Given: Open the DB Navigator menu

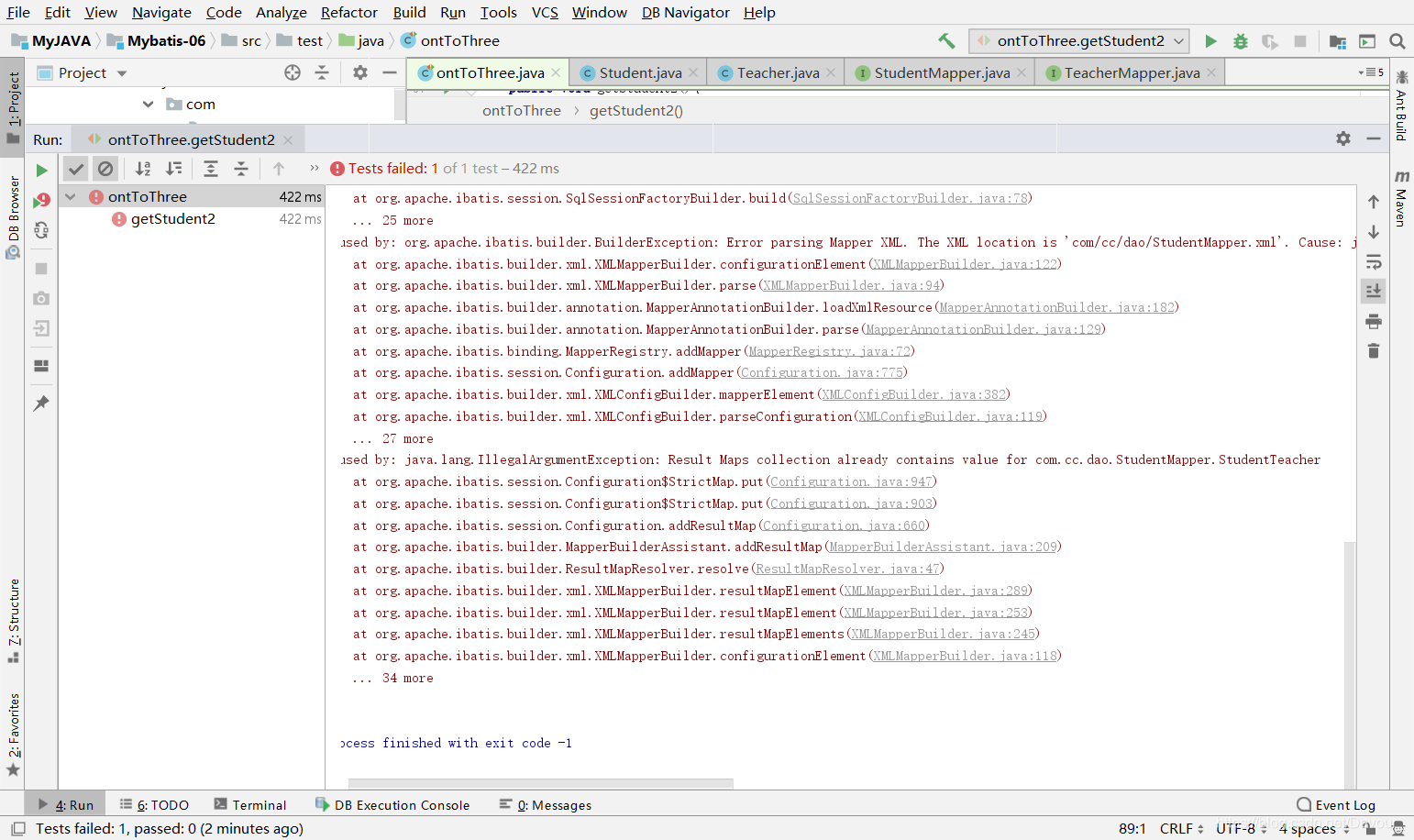Looking at the screenshot, I should pos(686,13).
